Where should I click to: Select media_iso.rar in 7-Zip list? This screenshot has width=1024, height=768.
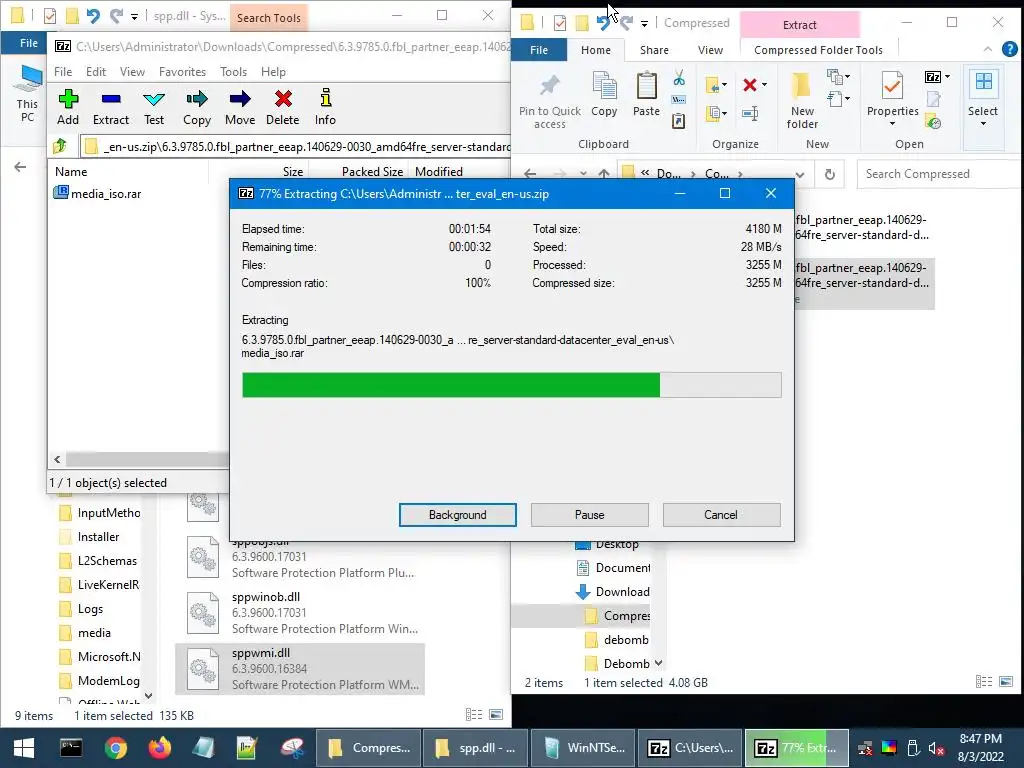(x=97, y=193)
